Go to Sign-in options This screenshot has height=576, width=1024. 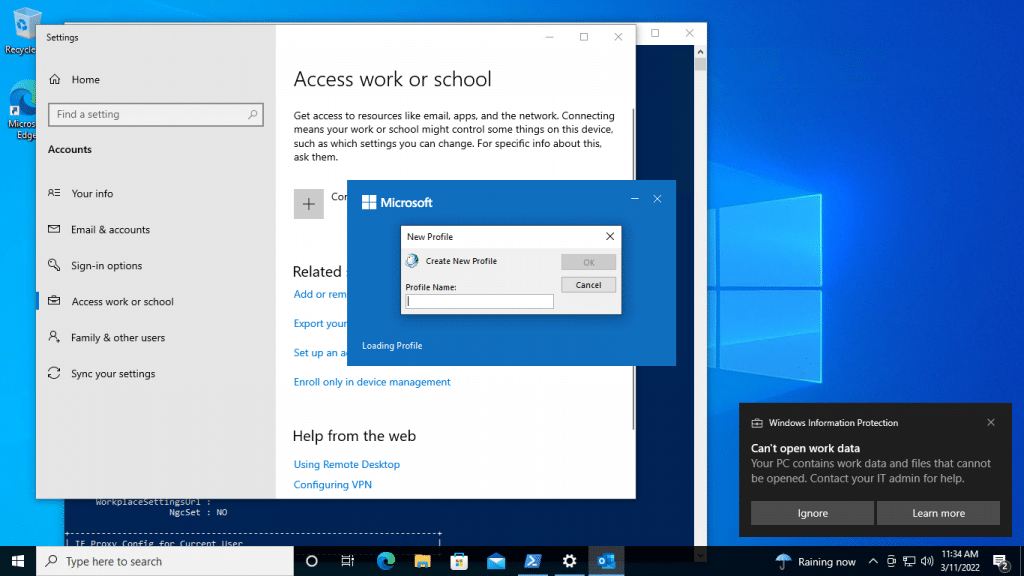coord(106,266)
